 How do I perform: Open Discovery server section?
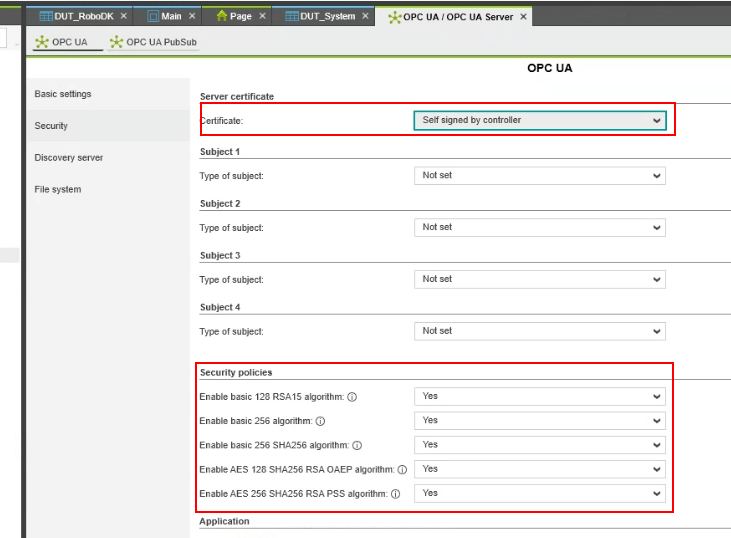(108, 158)
